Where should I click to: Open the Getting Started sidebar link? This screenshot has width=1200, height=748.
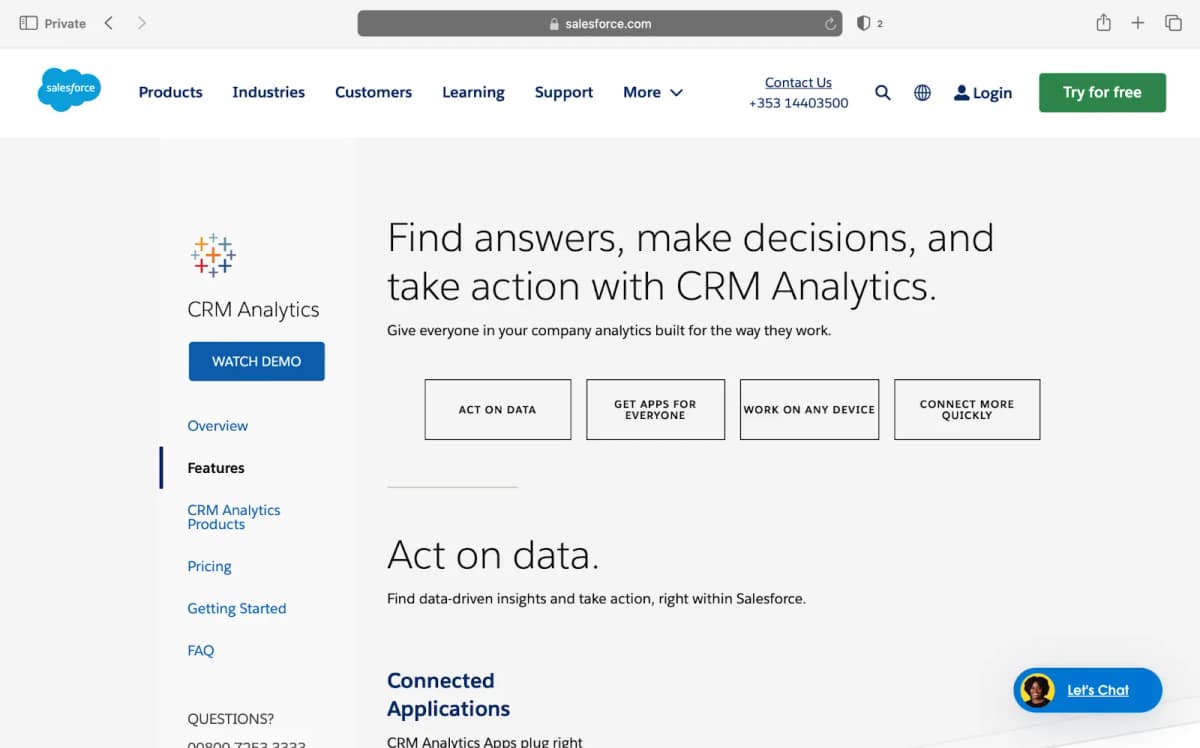237,608
